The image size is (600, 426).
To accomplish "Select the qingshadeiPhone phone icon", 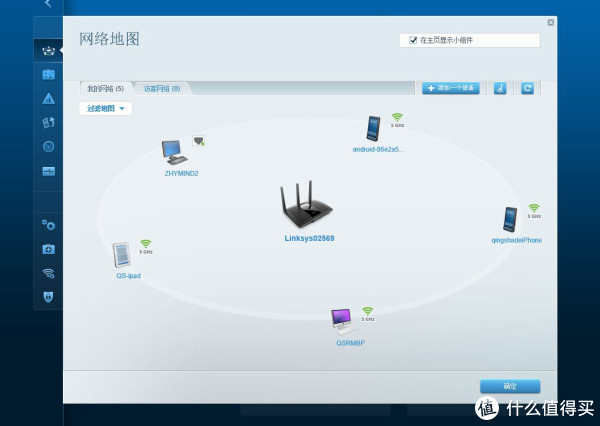I will (510, 219).
